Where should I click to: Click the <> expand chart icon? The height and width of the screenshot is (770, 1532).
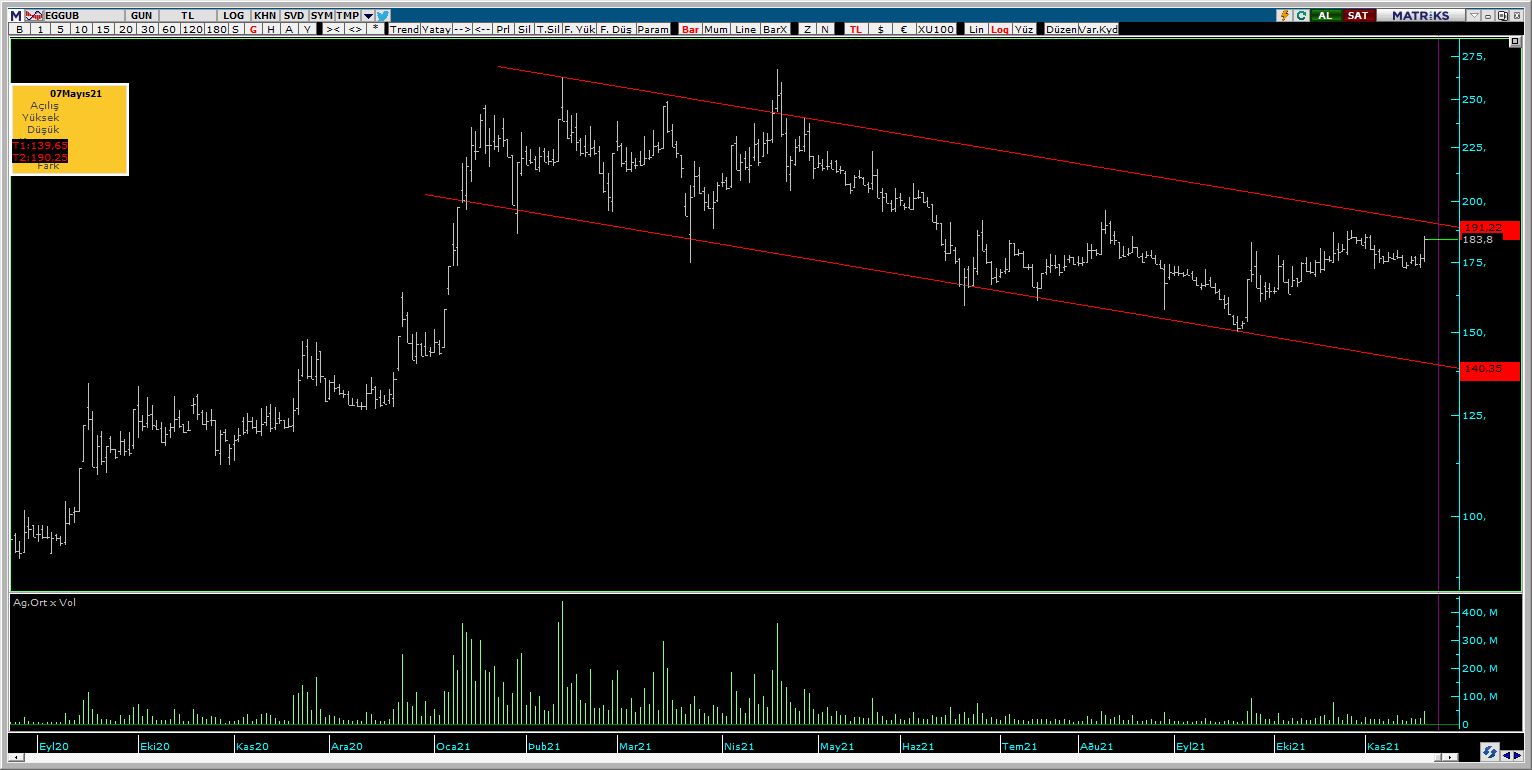coord(355,30)
